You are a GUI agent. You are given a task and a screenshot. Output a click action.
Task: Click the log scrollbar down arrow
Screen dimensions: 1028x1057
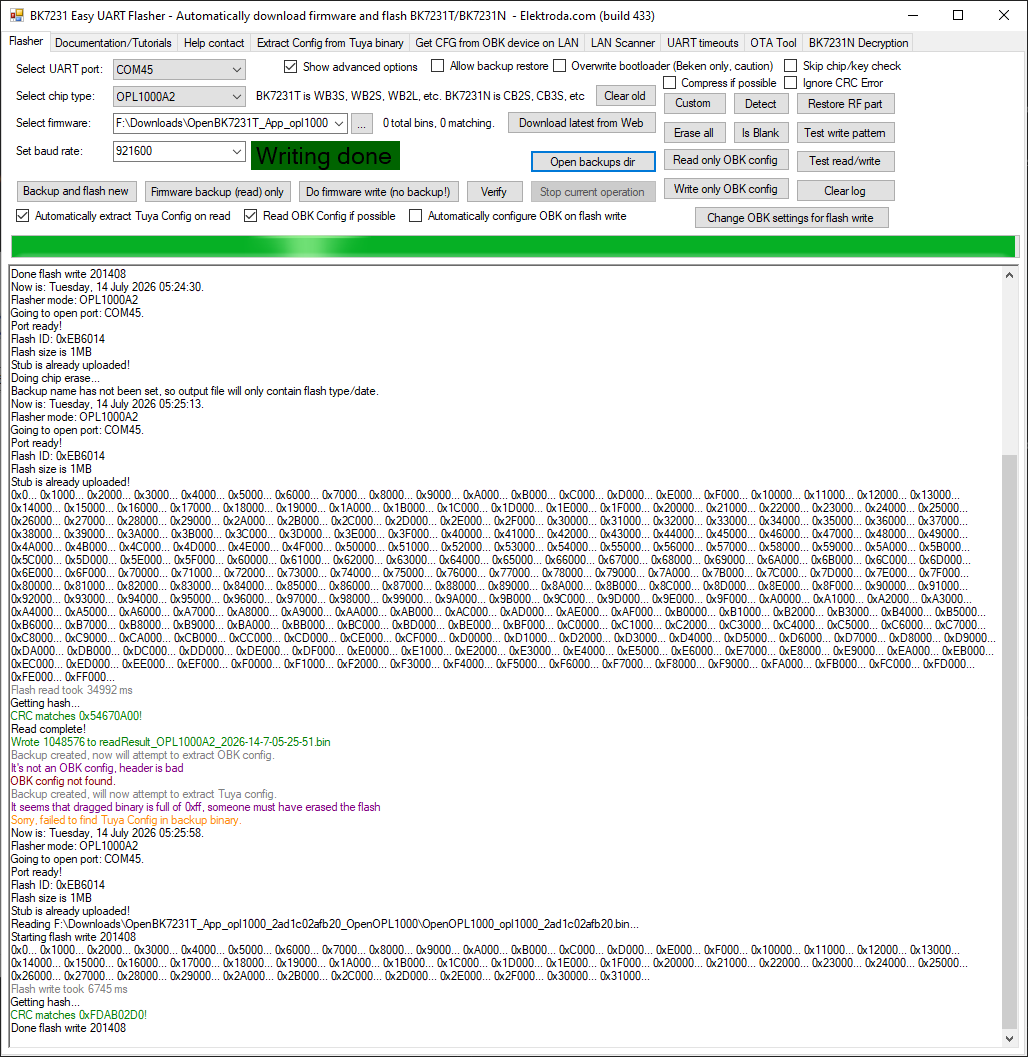tap(1009, 1039)
